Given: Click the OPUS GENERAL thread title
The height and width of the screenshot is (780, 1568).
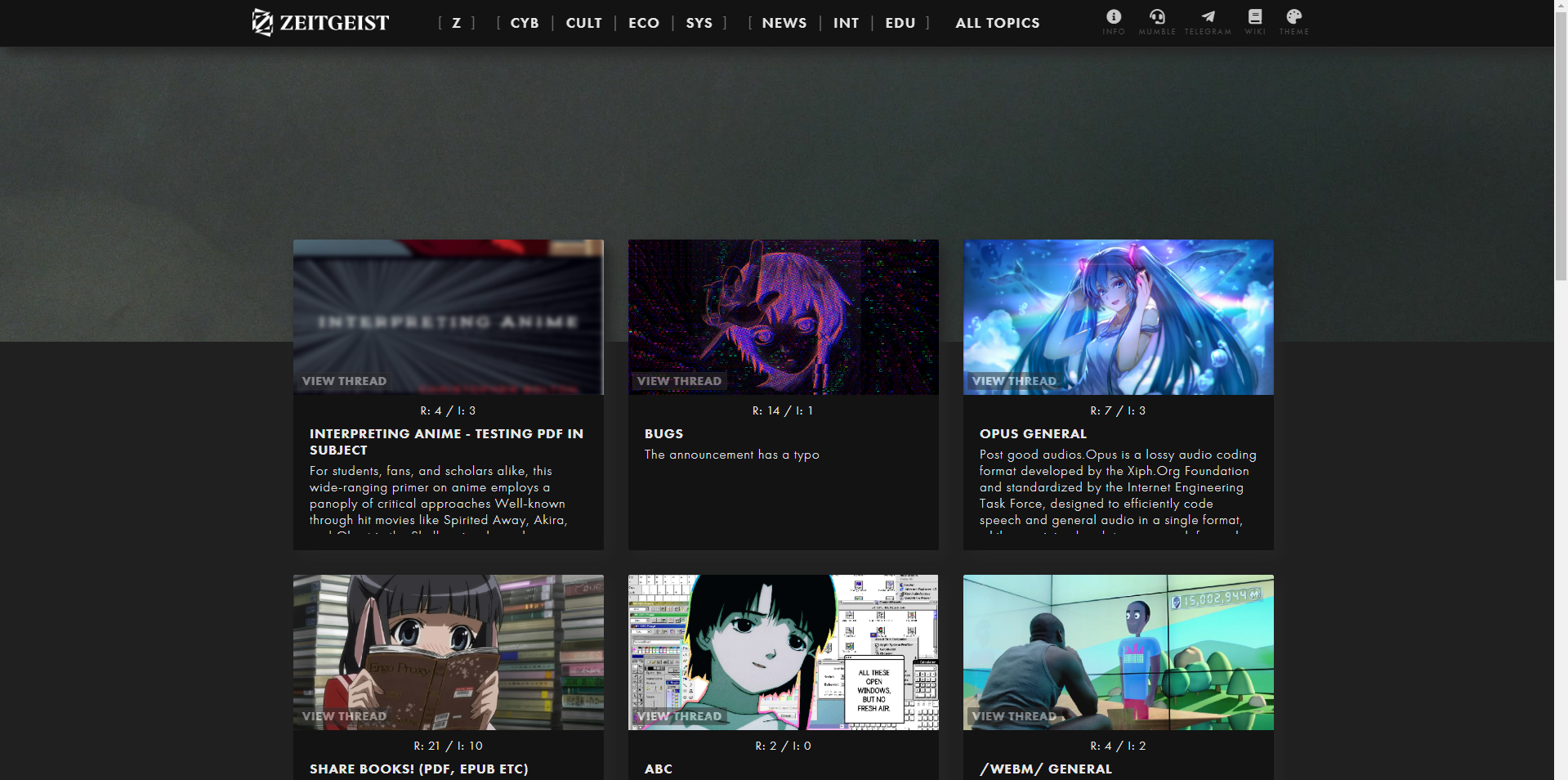Looking at the screenshot, I should pyautogui.click(x=1033, y=434).
